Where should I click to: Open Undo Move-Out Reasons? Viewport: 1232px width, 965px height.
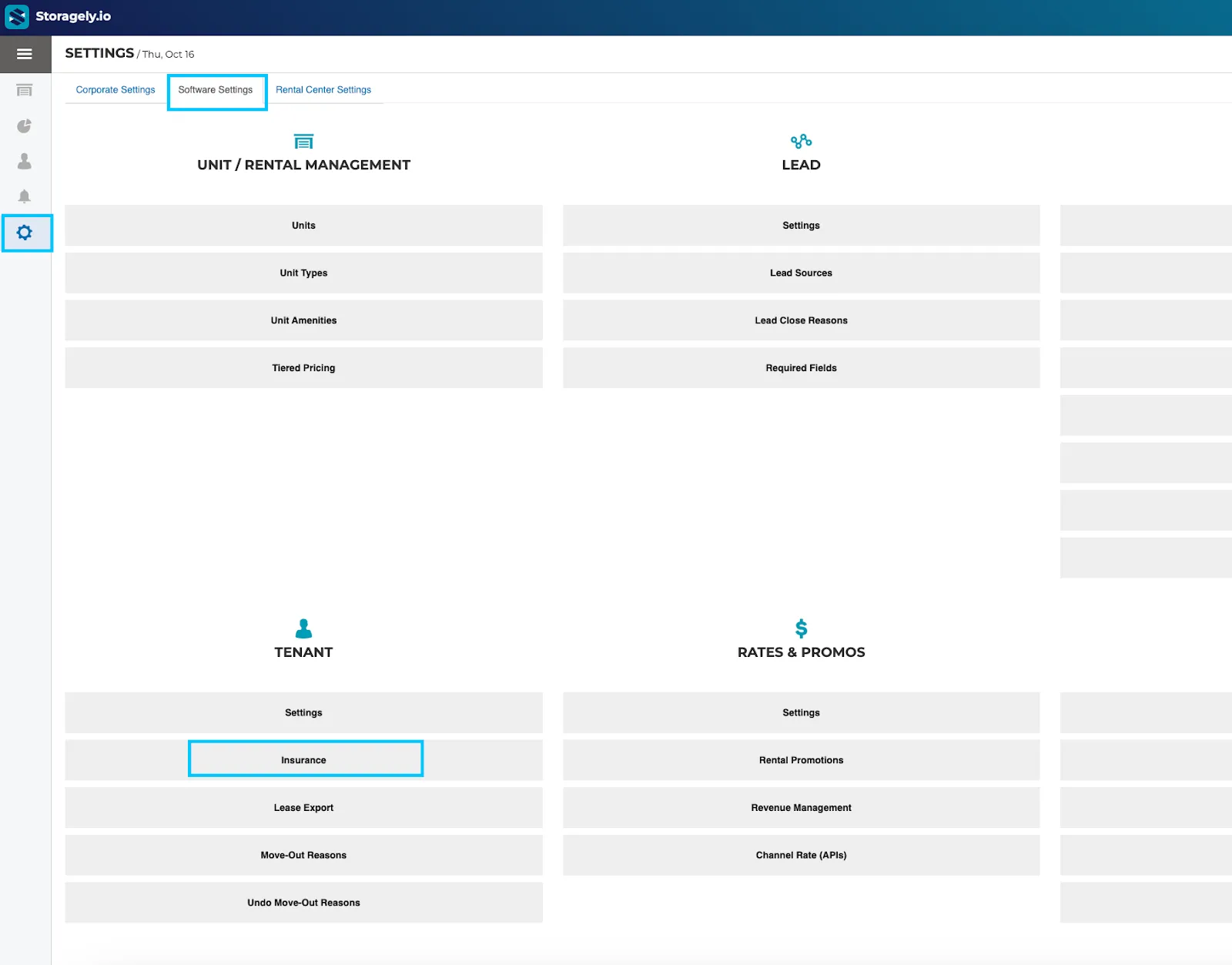coord(303,903)
